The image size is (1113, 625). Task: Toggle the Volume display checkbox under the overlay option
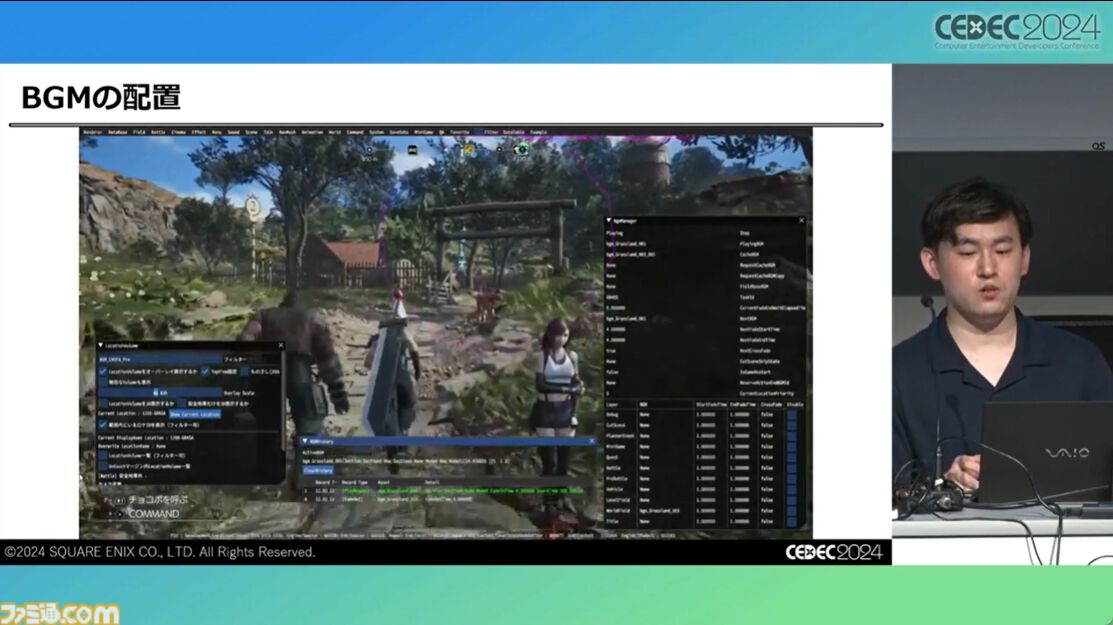coord(104,382)
